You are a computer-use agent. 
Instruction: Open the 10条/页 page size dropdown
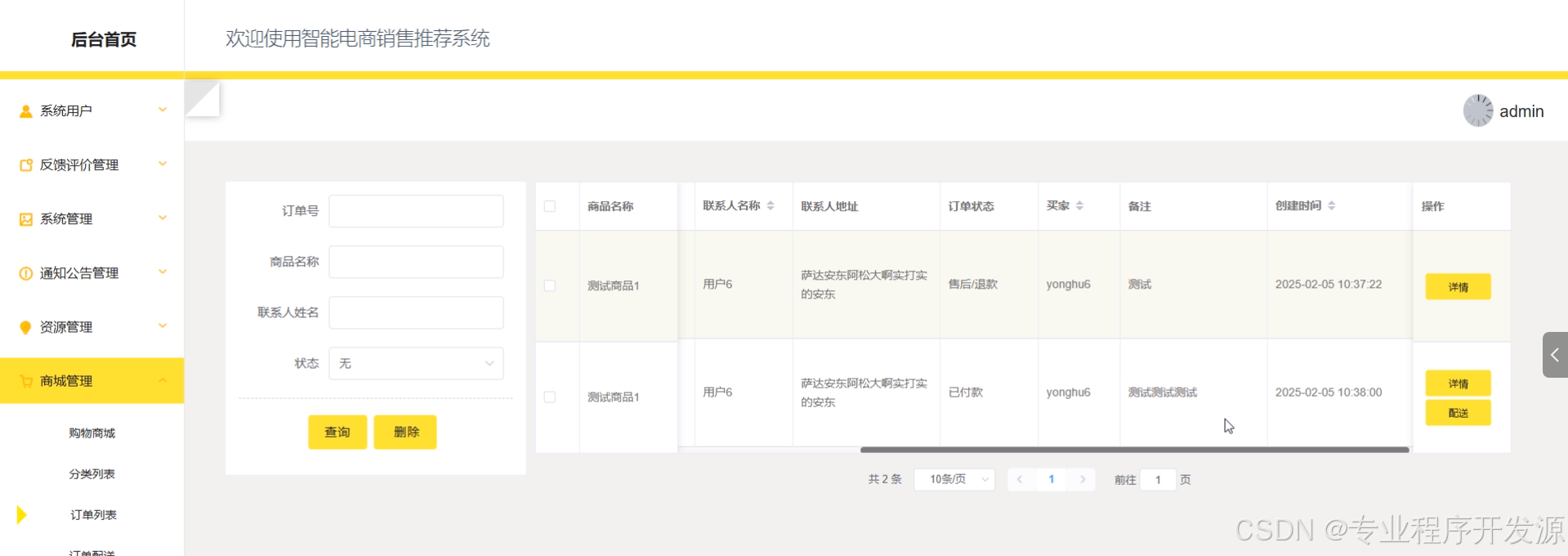click(954, 480)
